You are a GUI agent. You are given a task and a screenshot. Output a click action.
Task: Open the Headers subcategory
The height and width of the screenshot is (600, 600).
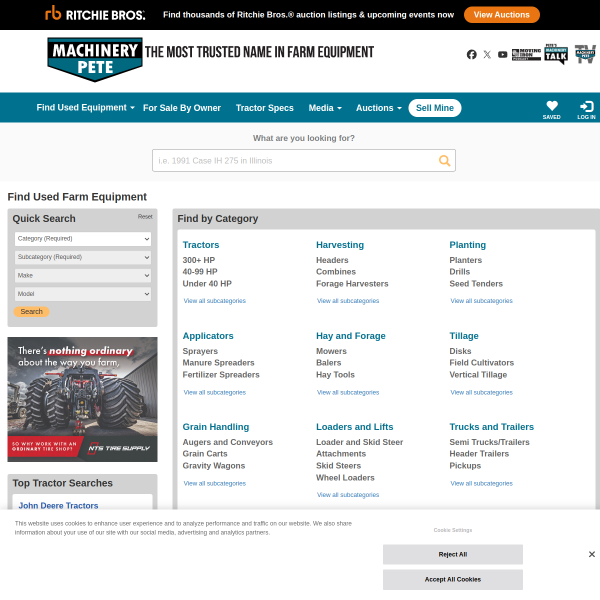pos(332,260)
